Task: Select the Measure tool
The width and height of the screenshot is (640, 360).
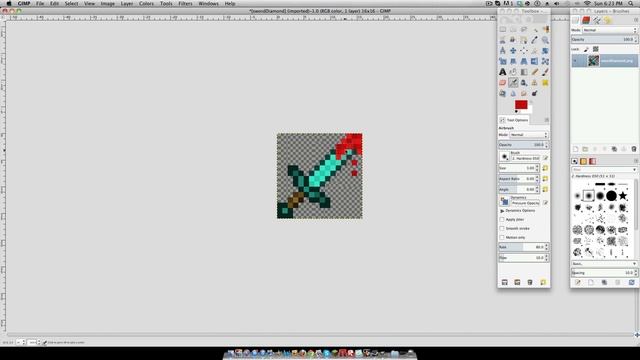Action: (x=502, y=51)
